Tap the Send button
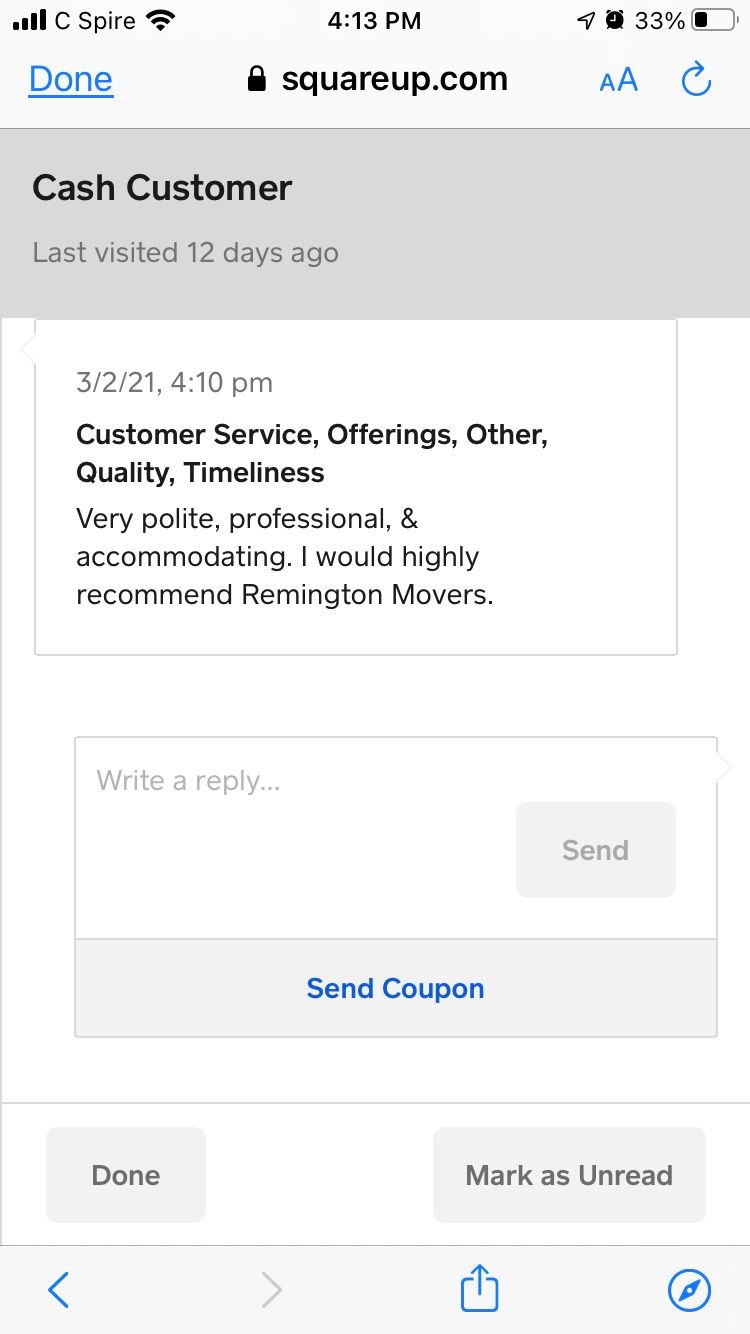The width and height of the screenshot is (750, 1334). click(596, 850)
